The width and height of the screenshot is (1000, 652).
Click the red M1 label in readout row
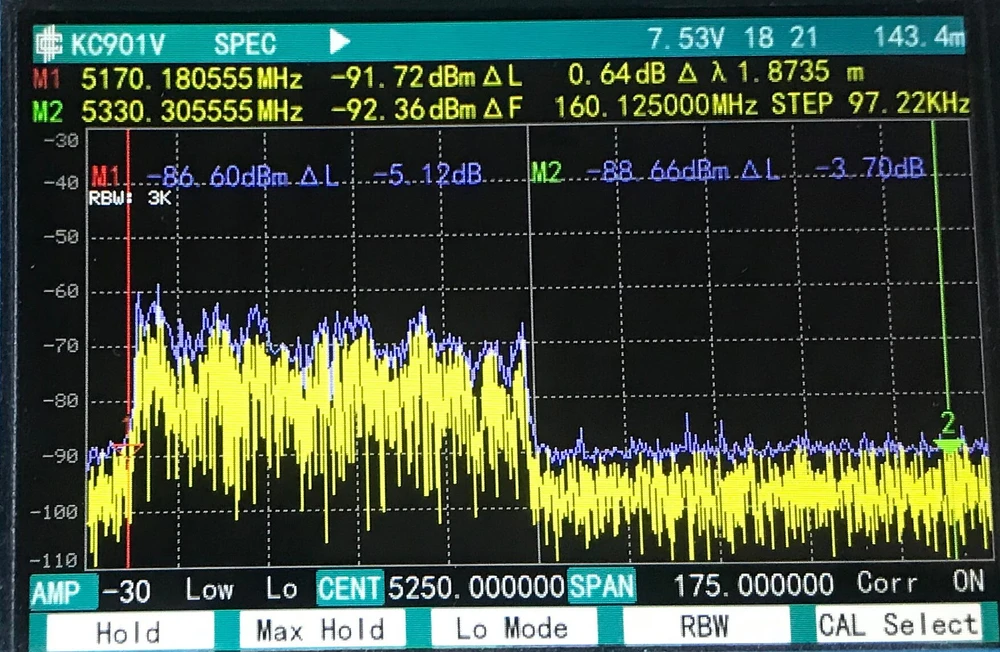tap(47, 76)
